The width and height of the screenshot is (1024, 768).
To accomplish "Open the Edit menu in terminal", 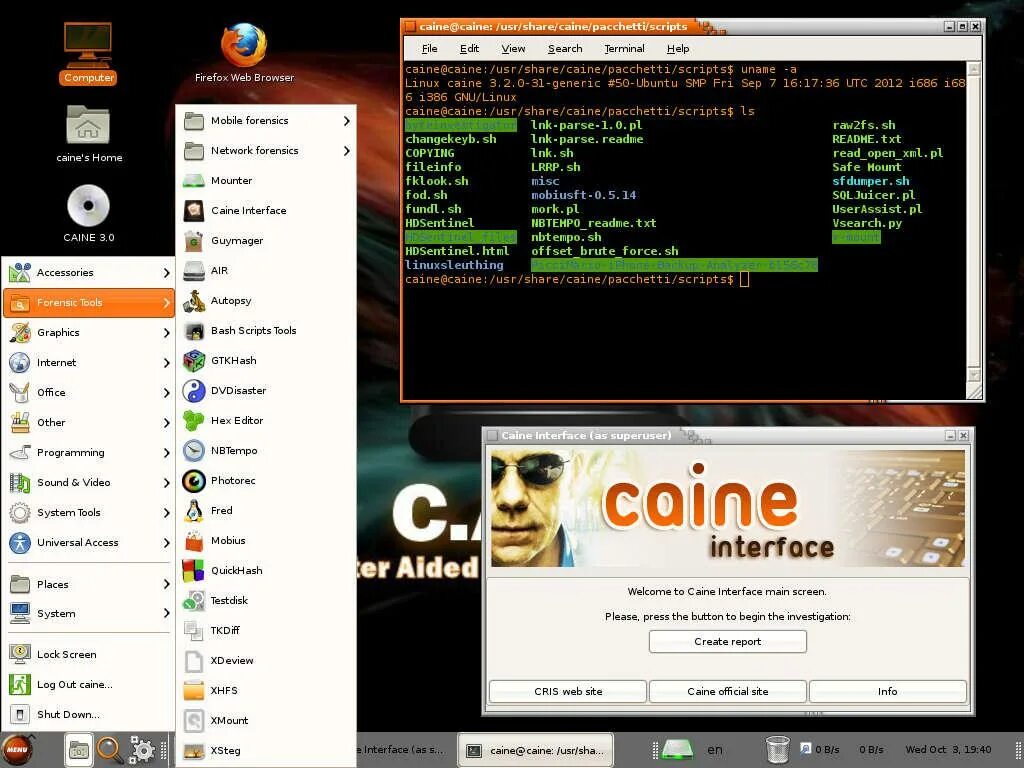I will coord(469,48).
